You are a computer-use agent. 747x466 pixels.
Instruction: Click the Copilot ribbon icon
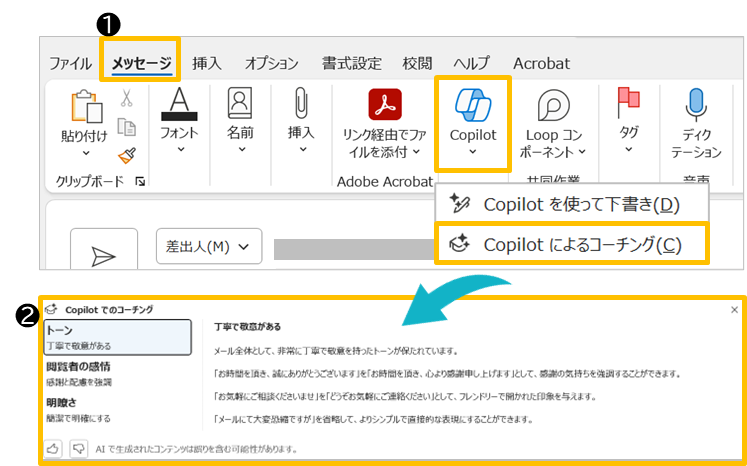pyautogui.click(x=473, y=104)
